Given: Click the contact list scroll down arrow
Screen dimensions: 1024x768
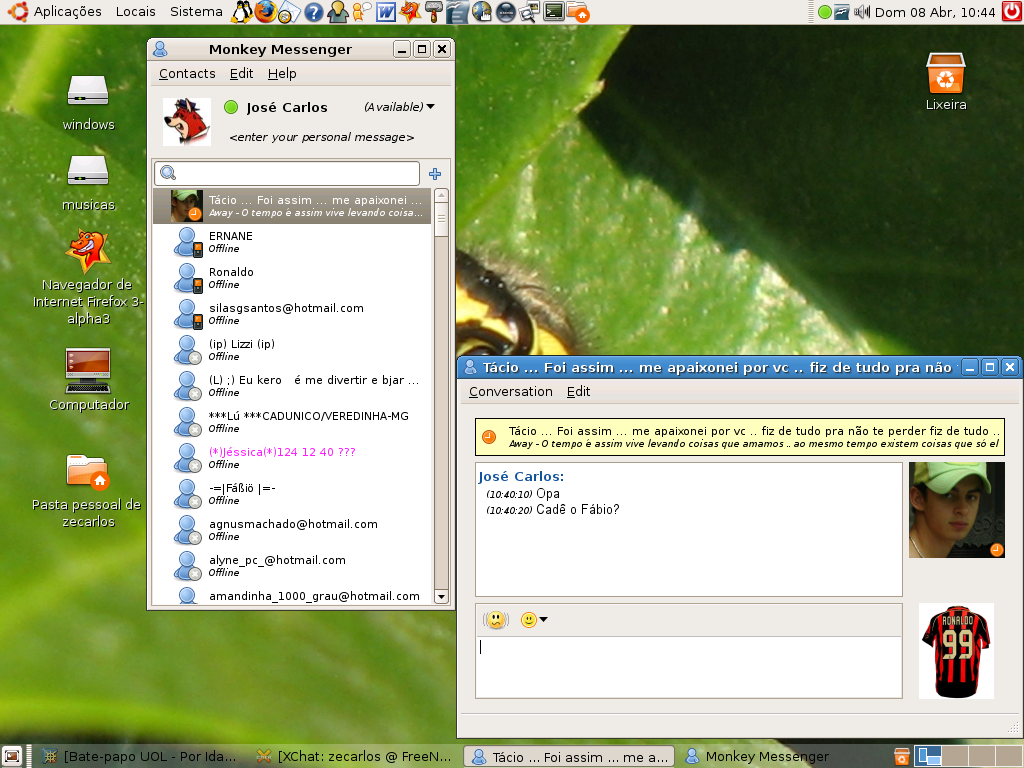Looking at the screenshot, I should (441, 596).
